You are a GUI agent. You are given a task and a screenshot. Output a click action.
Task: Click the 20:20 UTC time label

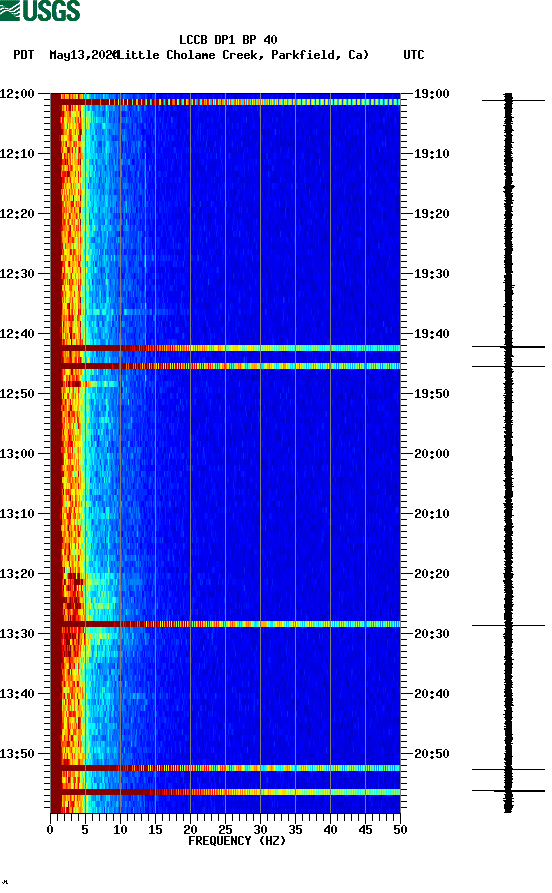pyautogui.click(x=432, y=574)
